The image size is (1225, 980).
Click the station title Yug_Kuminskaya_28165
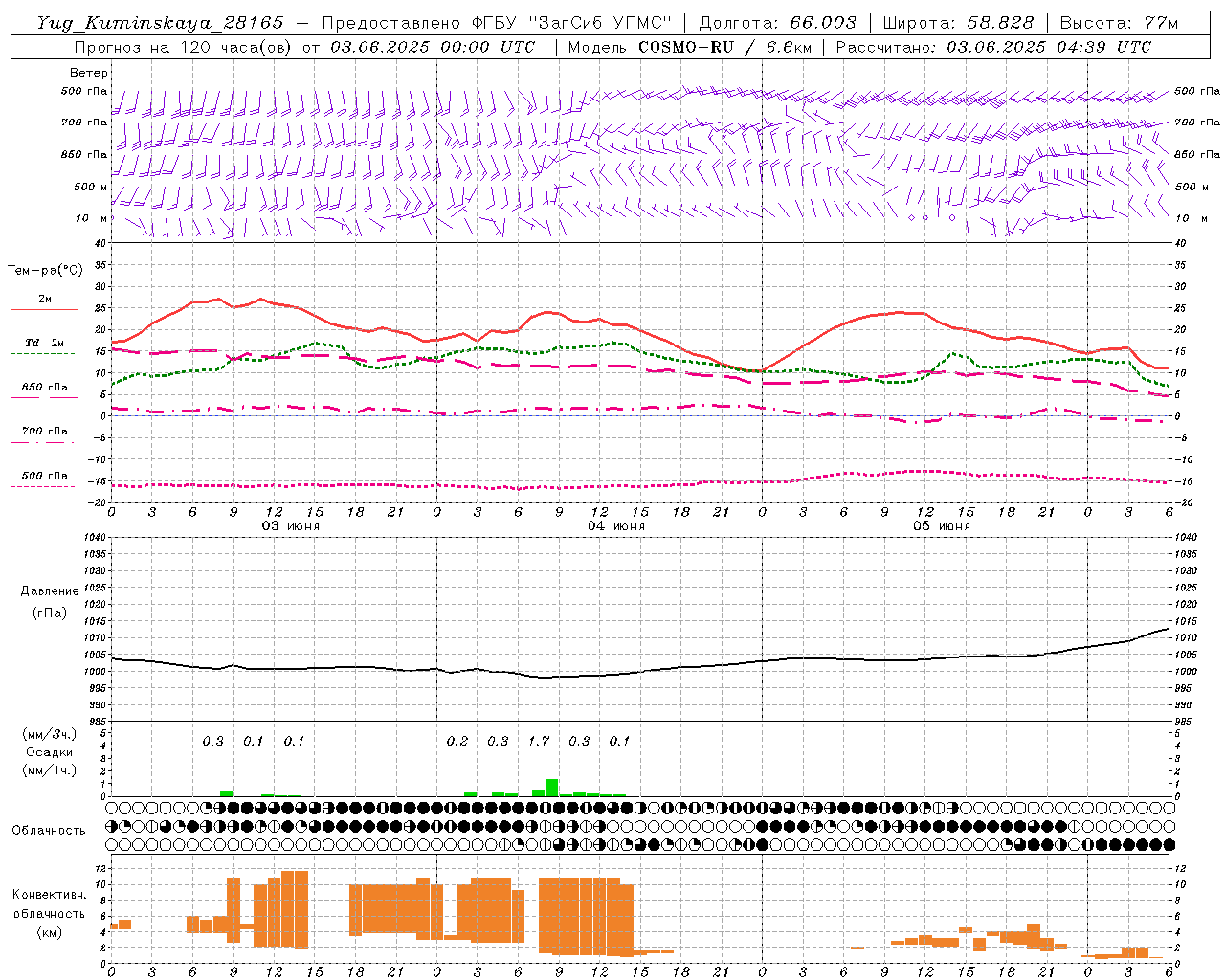[x=161, y=23]
